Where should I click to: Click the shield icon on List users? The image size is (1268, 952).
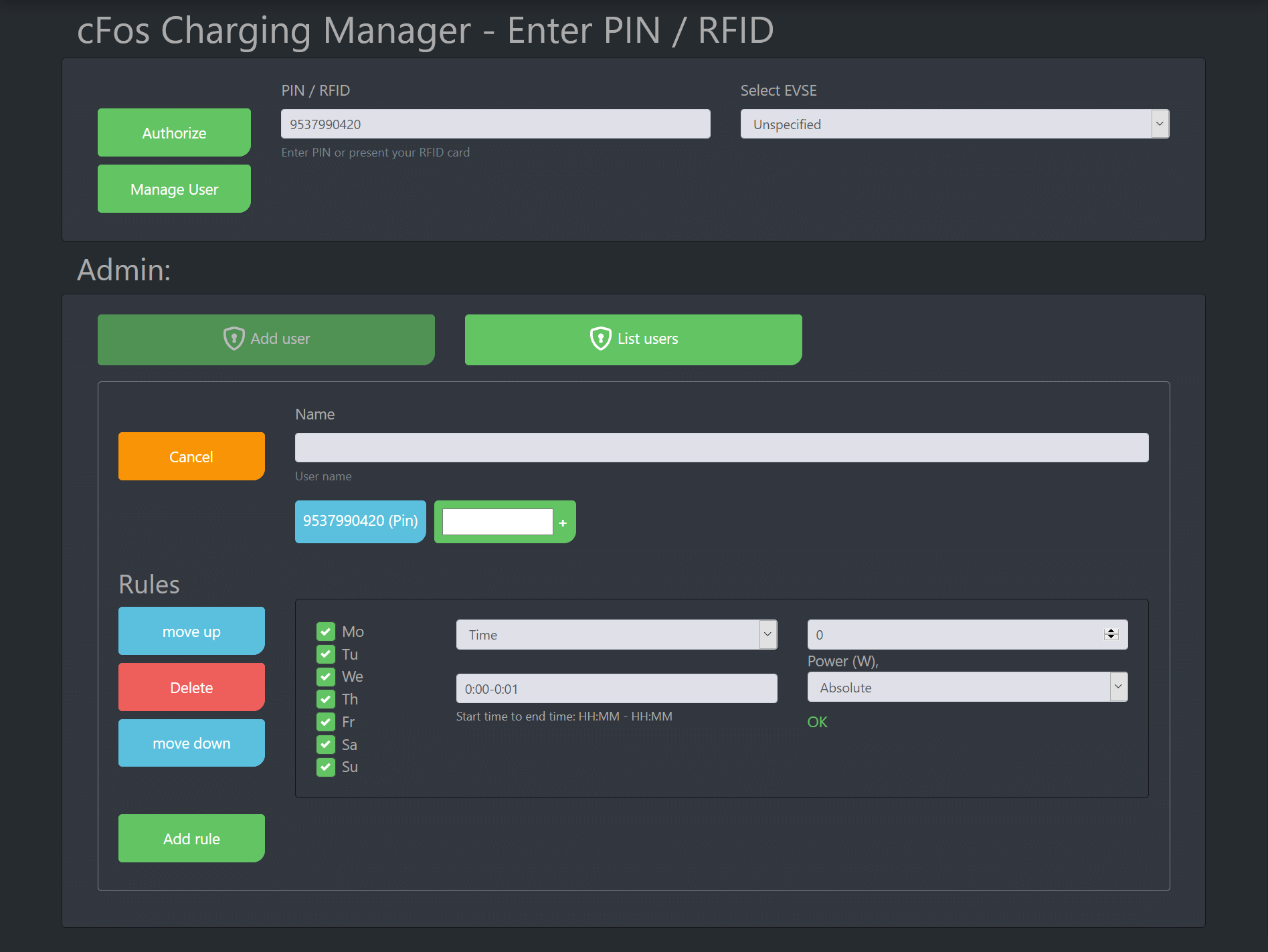click(x=600, y=339)
